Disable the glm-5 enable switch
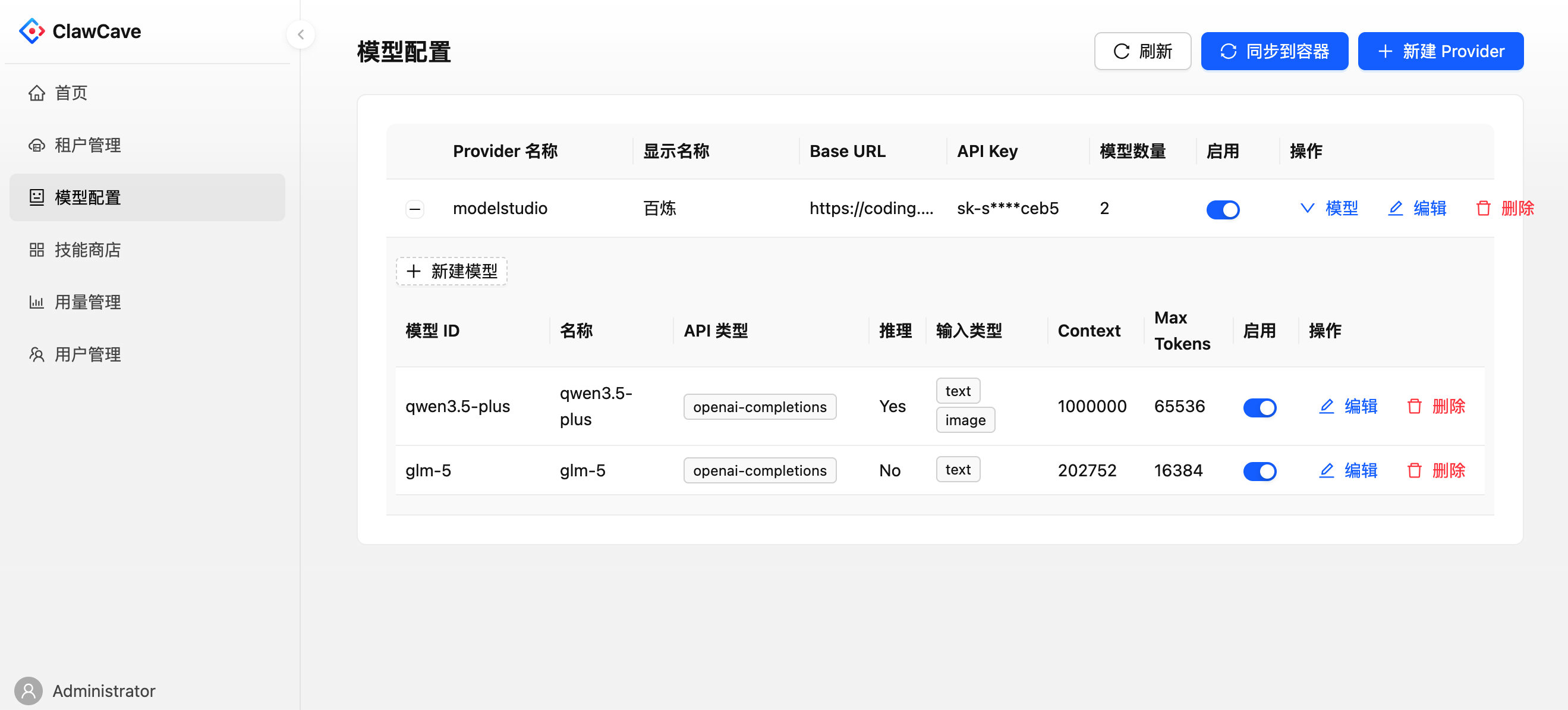This screenshot has height=710, width=1568. coord(1260,471)
